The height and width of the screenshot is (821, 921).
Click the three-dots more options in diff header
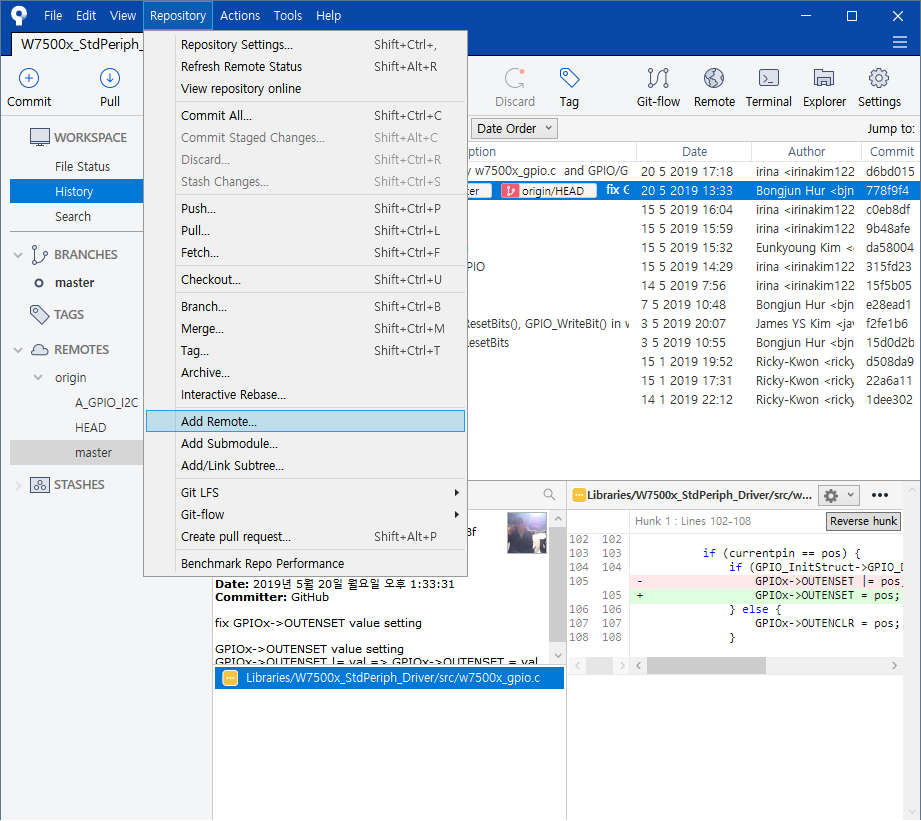[879, 495]
